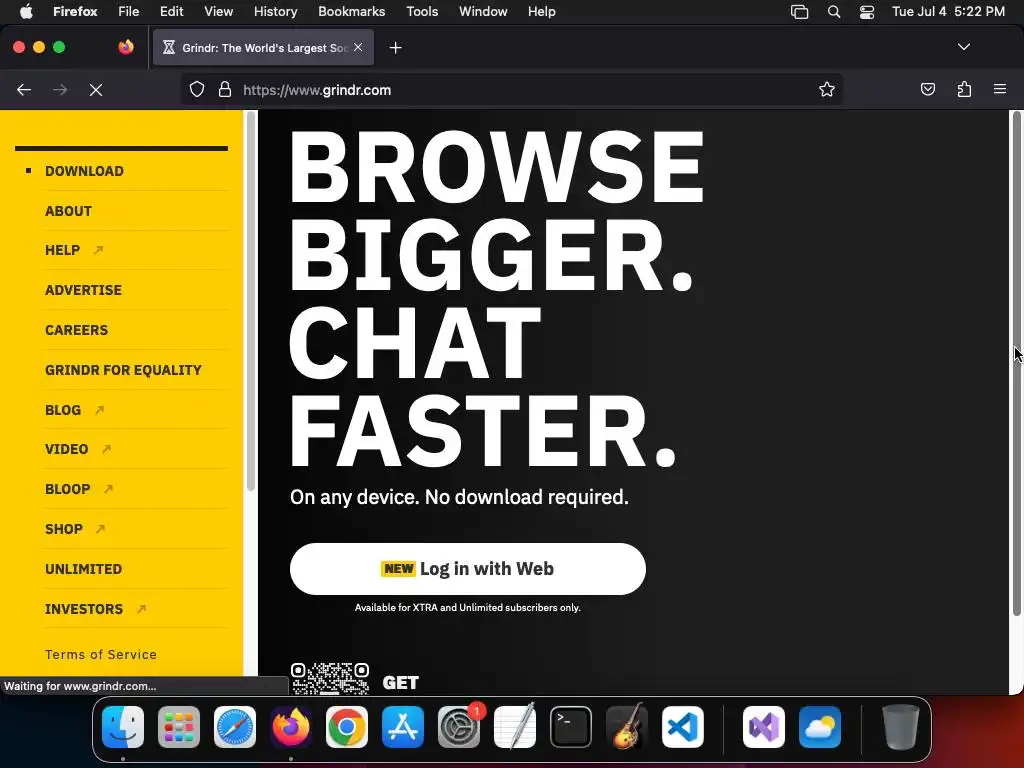Go to the DOWNLOAD sidebar link

[84, 171]
